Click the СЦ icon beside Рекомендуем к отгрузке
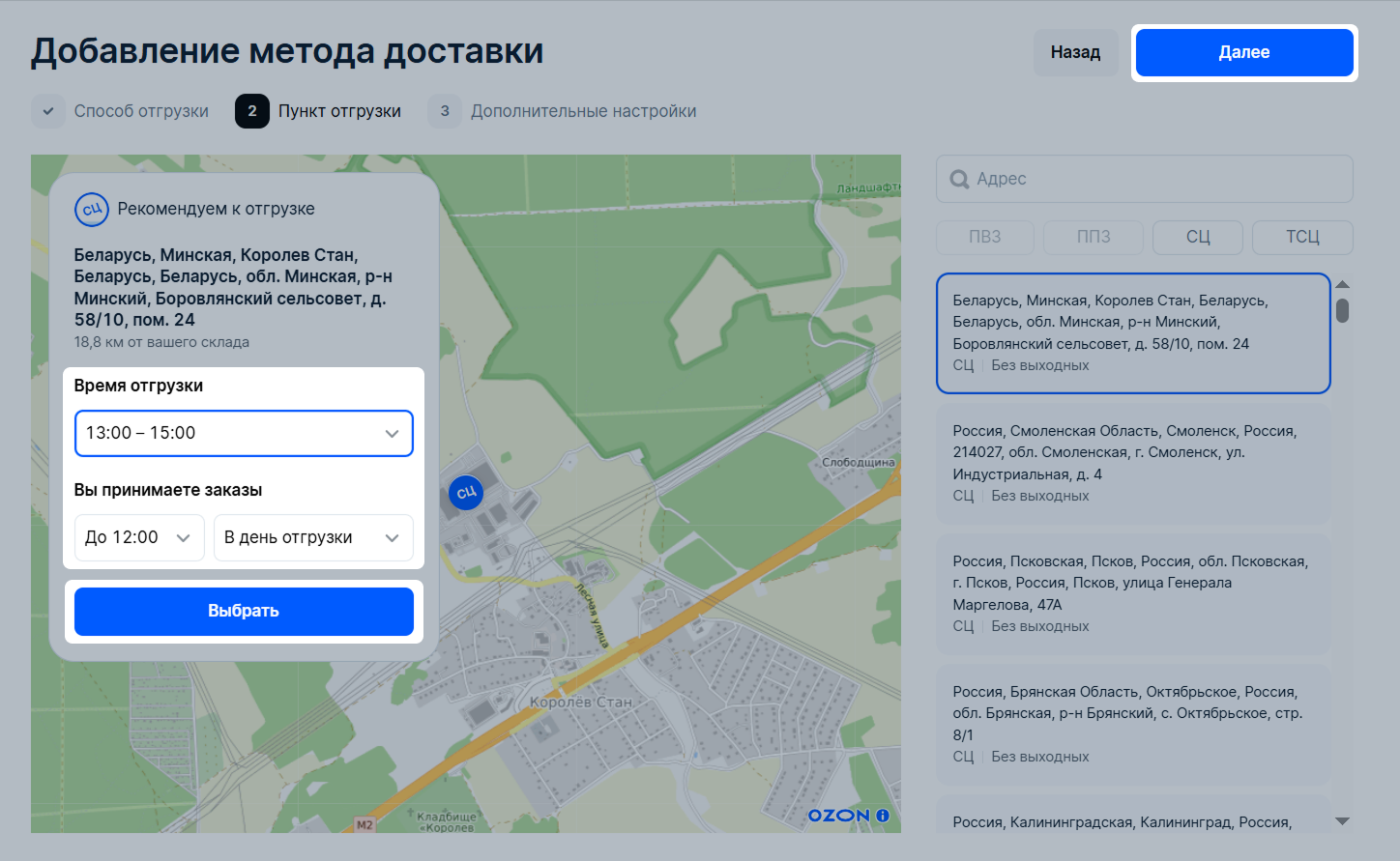 pos(92,210)
